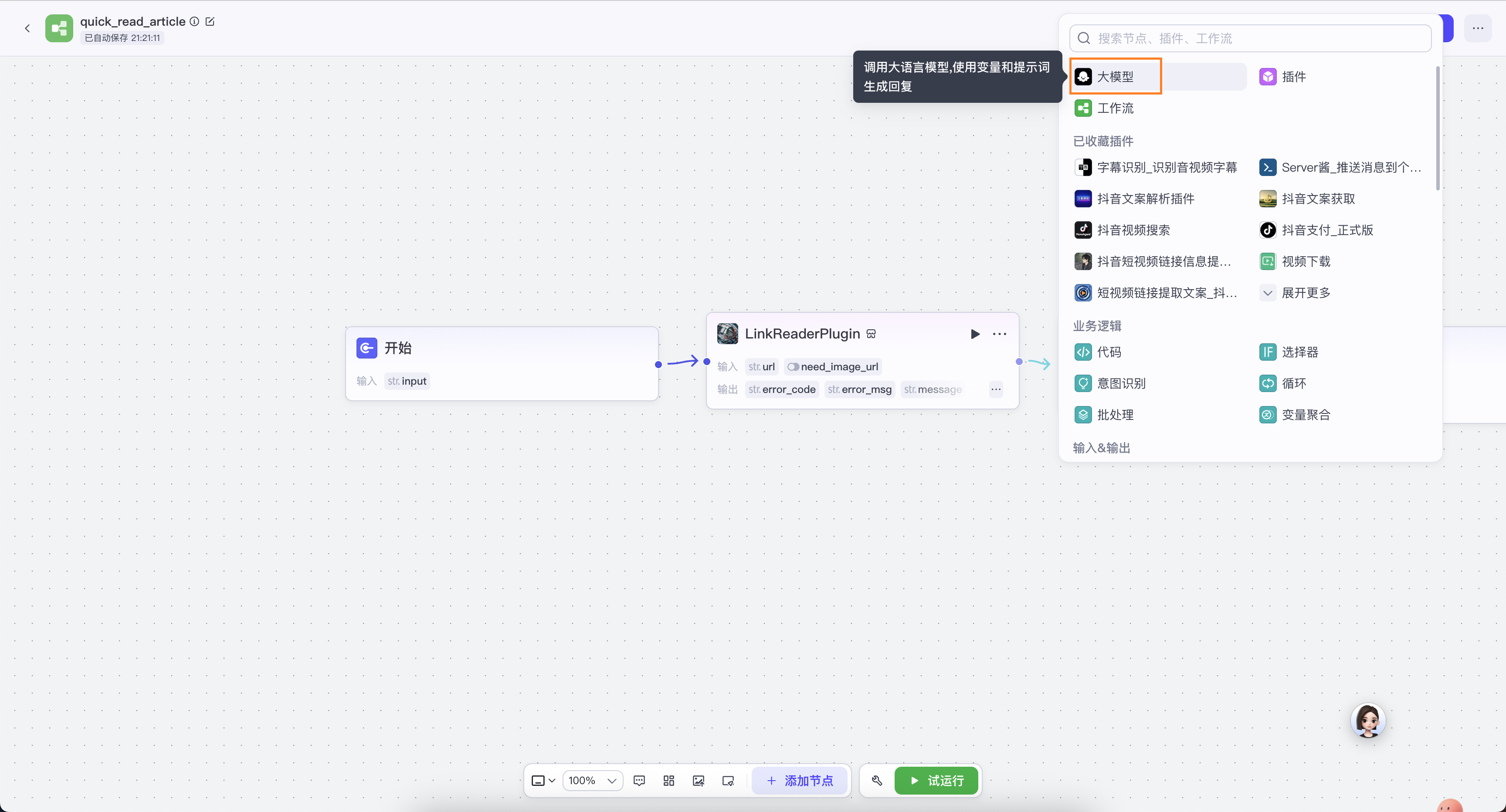
Task: Click the green 试运行 button
Action: (x=936, y=781)
